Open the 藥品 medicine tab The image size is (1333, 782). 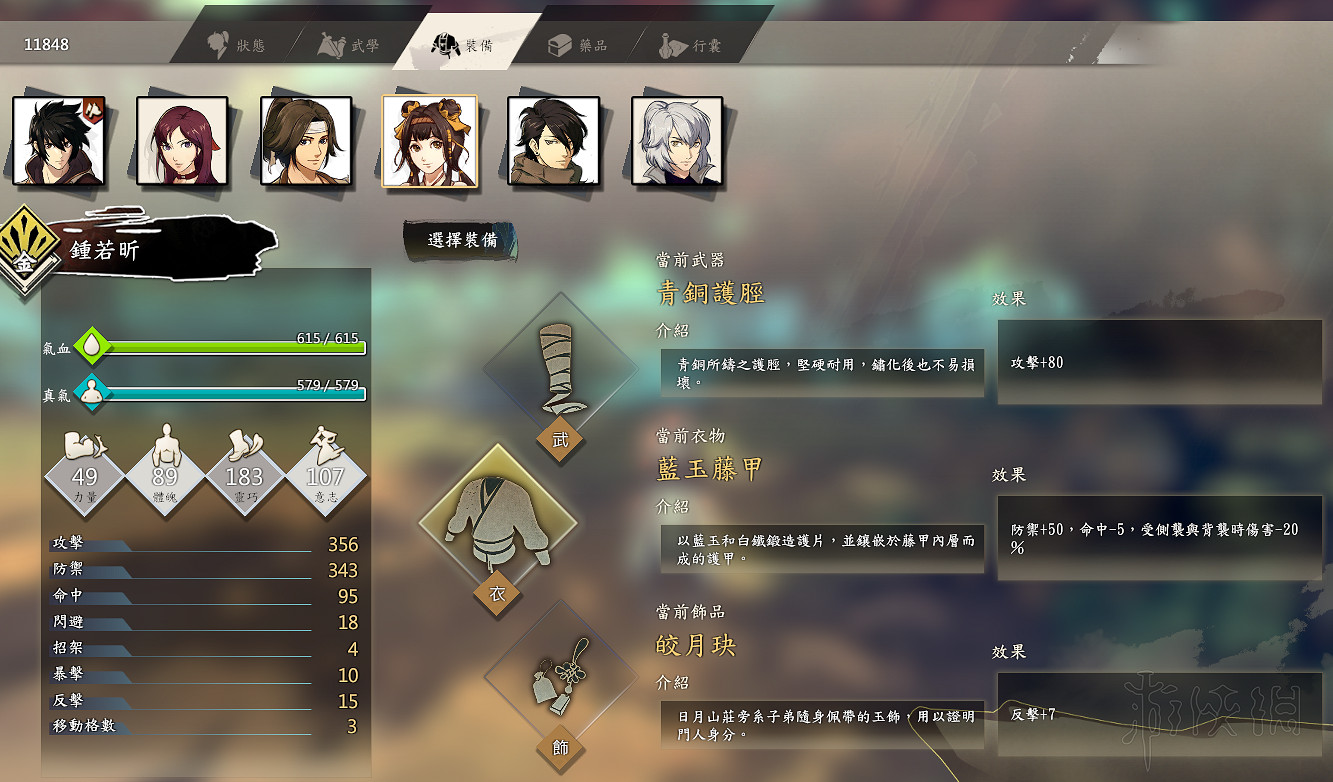(578, 45)
